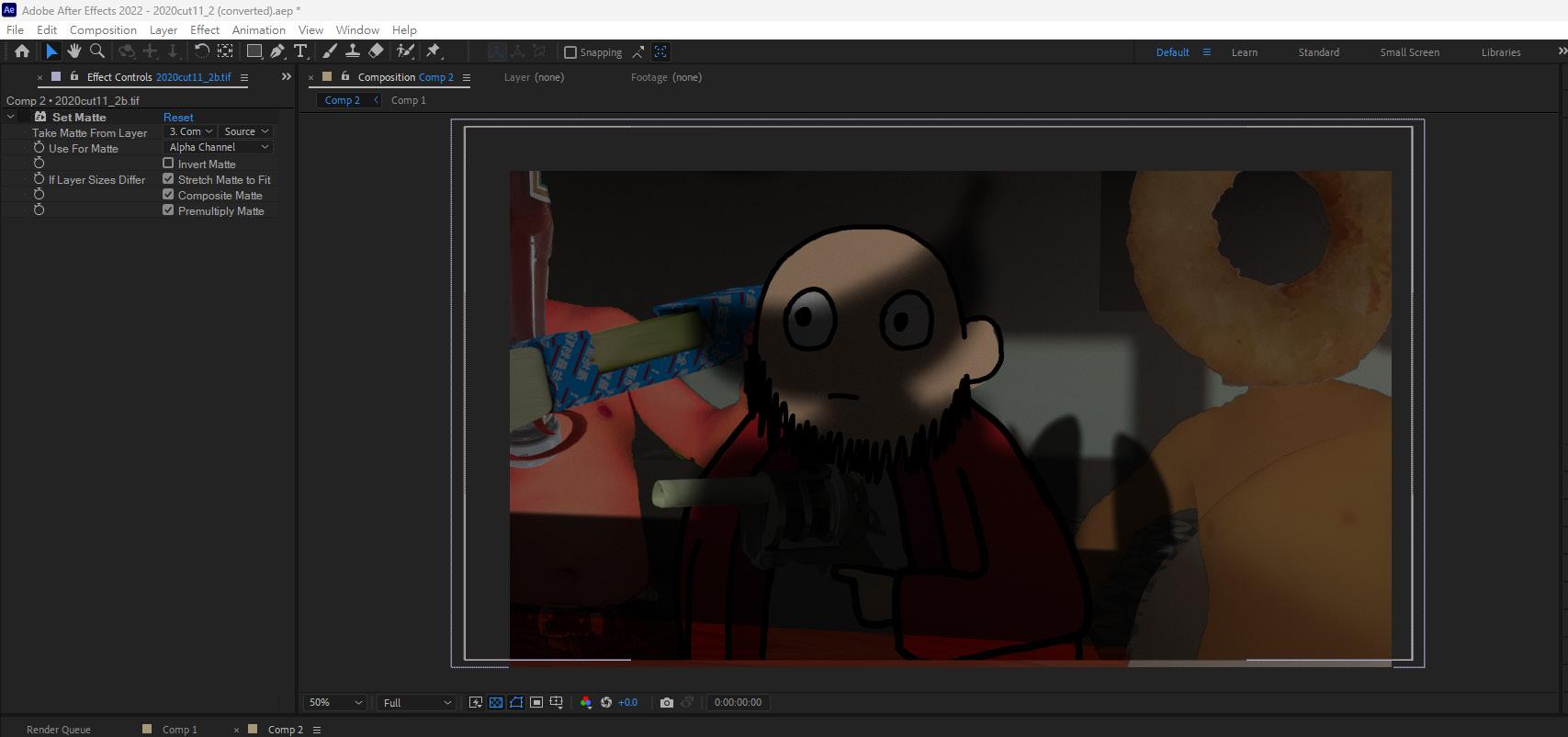Toggle the transparency grid in viewer
1568x737 pixels.
496,702
